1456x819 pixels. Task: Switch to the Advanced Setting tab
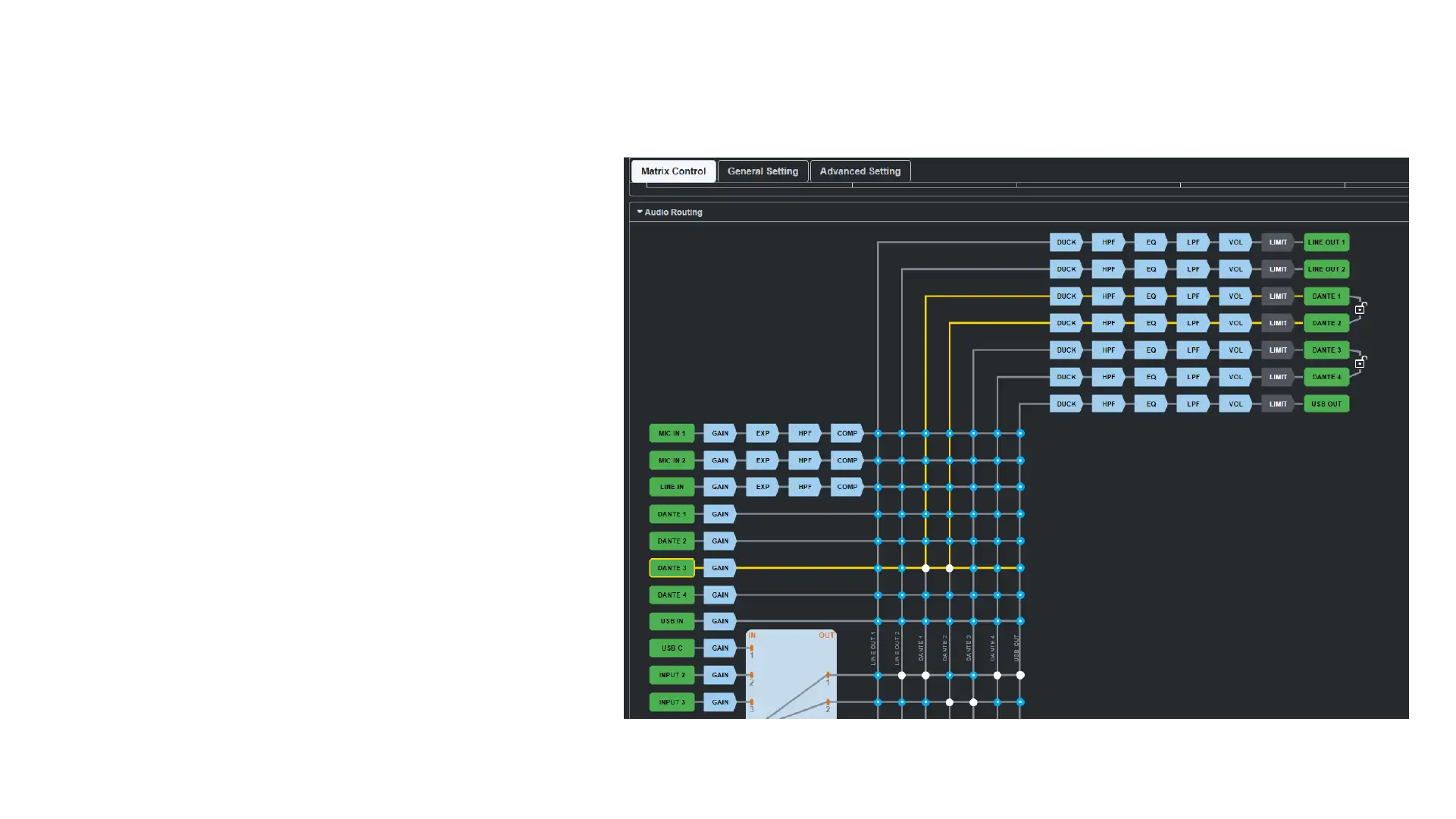(860, 171)
